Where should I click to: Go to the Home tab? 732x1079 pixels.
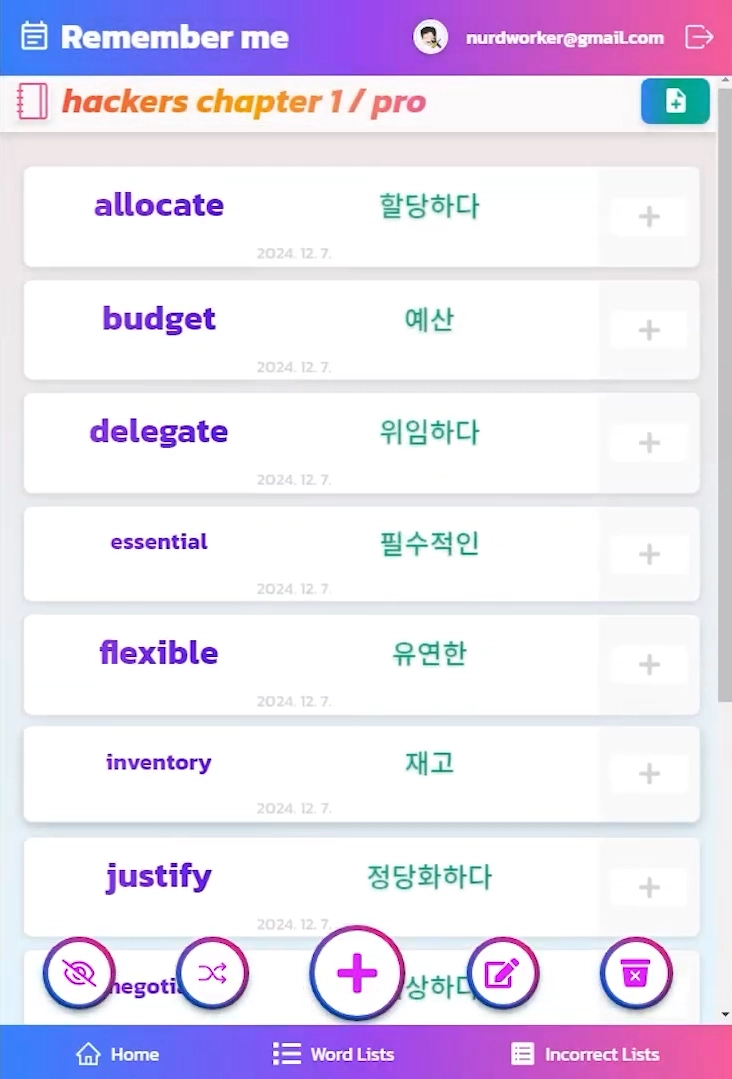[x=118, y=1054]
